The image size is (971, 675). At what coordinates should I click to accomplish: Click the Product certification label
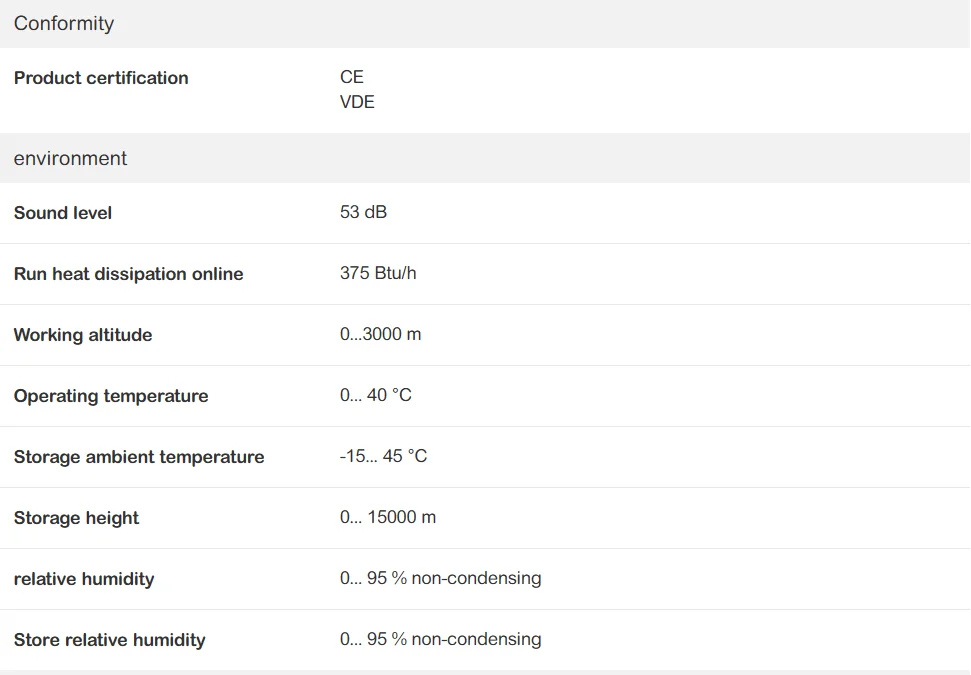pyautogui.click(x=101, y=78)
